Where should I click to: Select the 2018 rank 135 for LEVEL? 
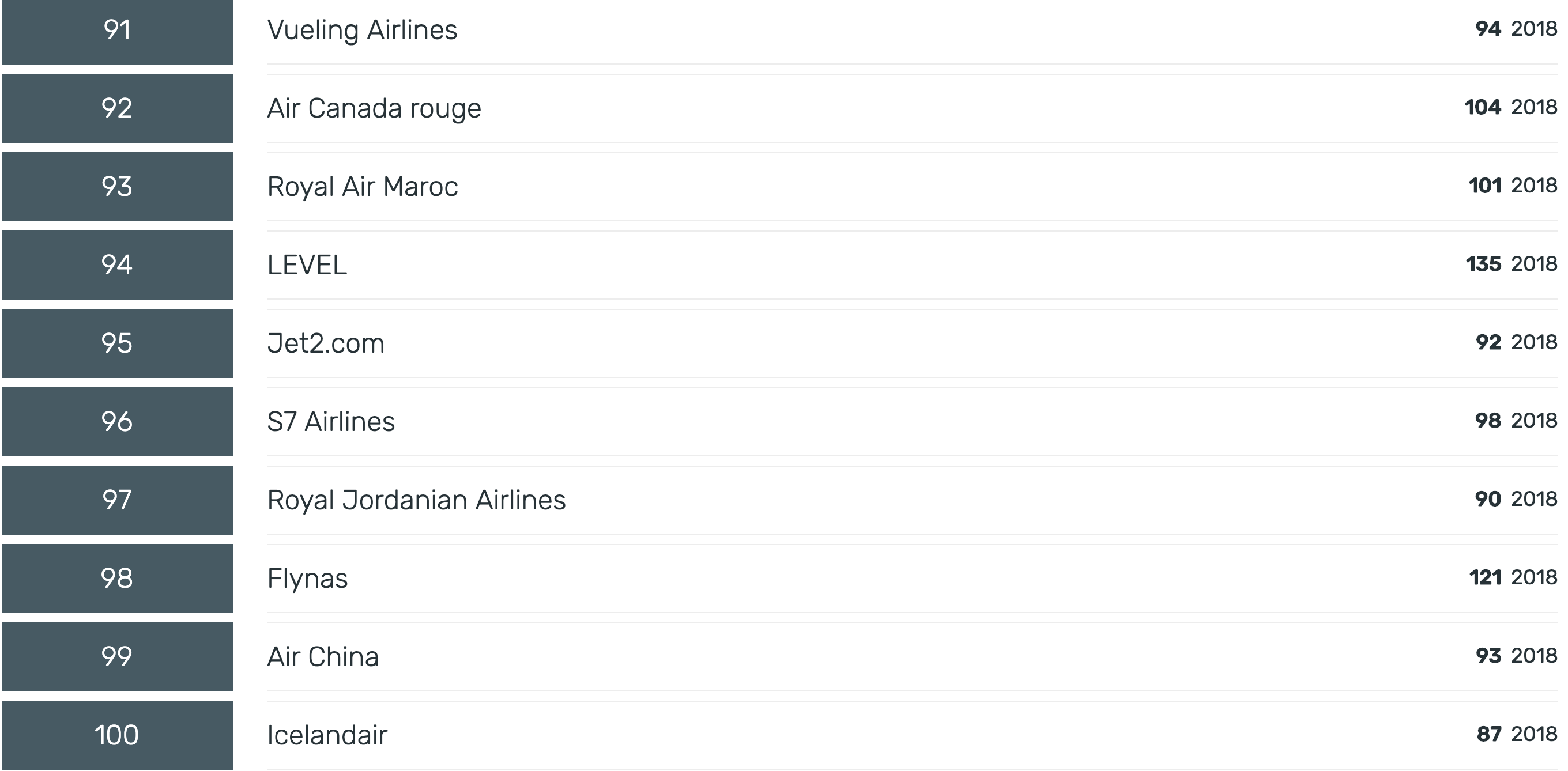(x=1511, y=264)
